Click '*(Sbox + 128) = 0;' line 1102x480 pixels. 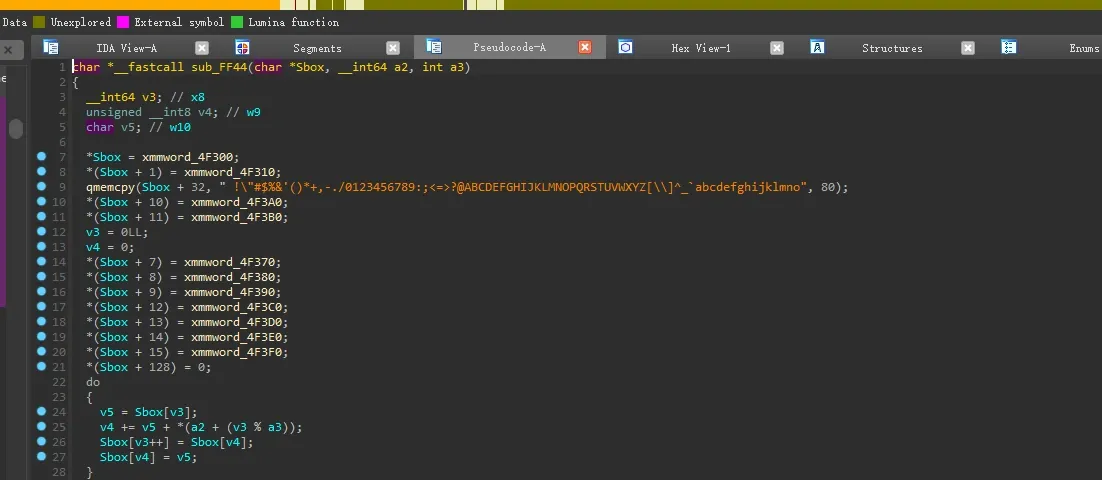(148, 367)
